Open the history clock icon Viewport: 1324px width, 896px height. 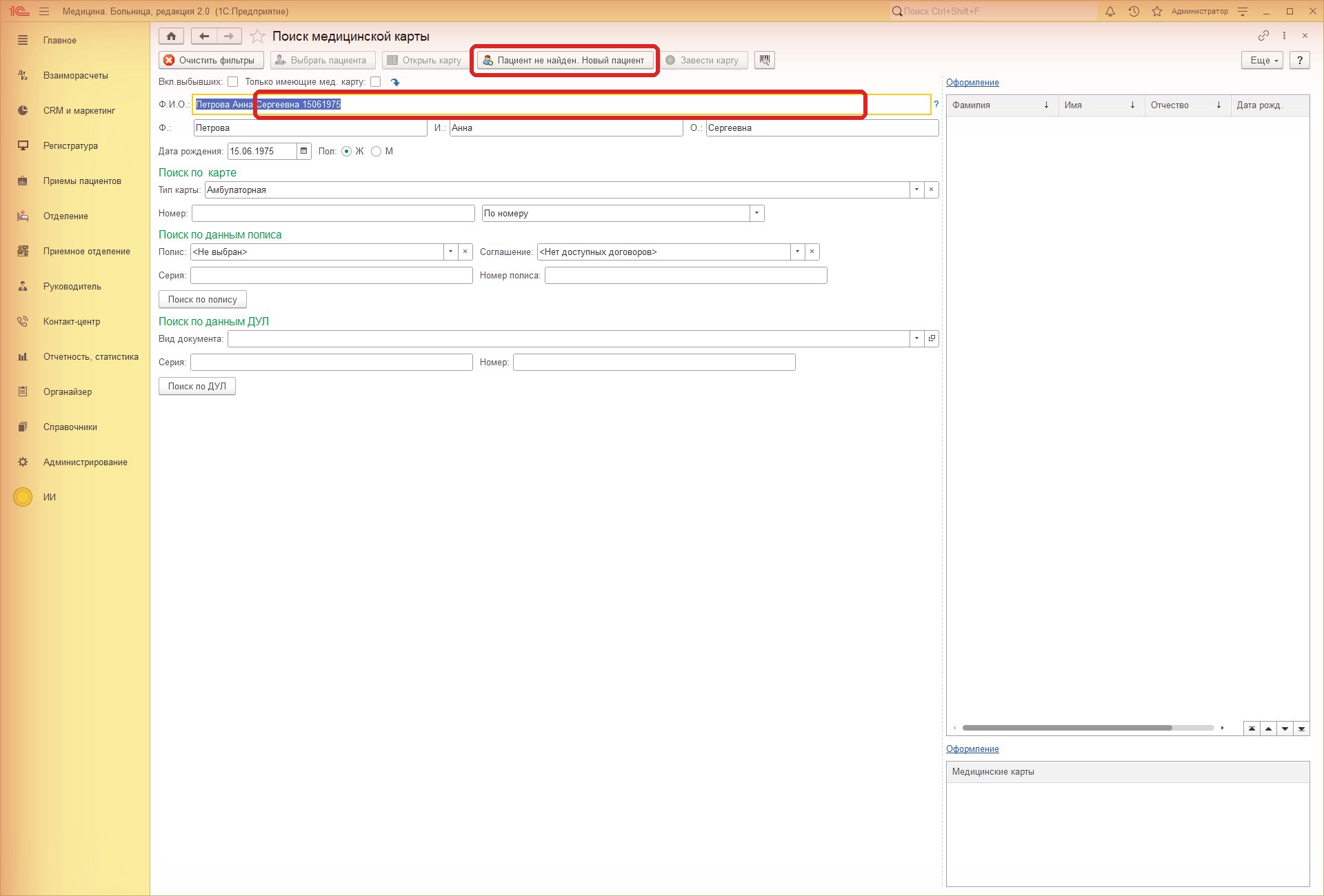[x=1134, y=11]
